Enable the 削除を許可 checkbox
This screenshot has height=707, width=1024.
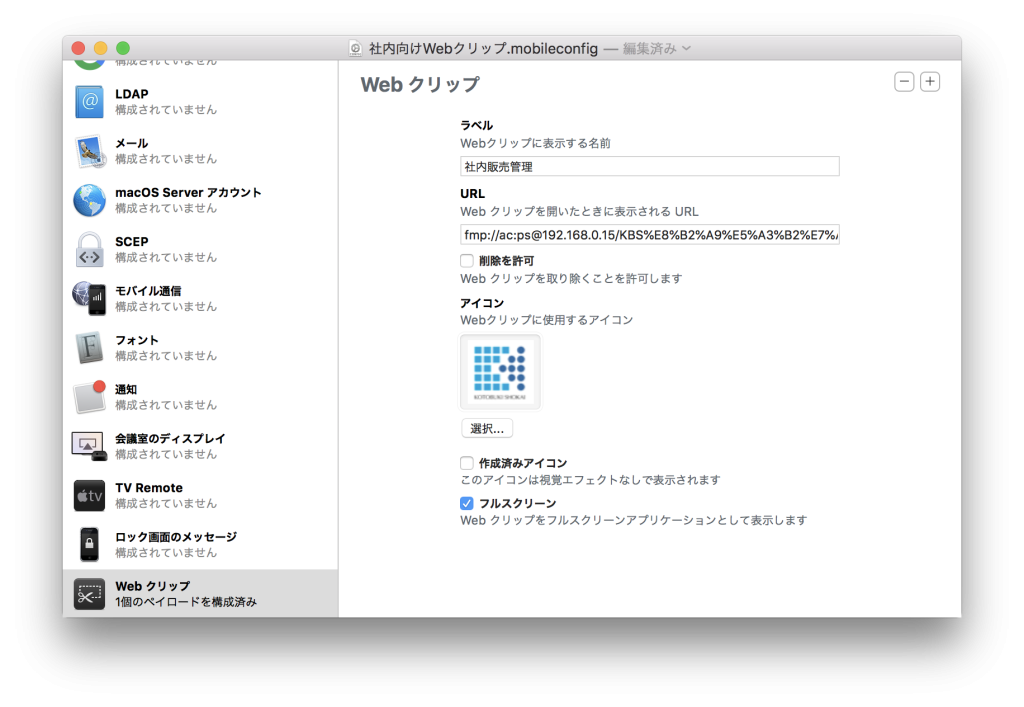tap(466, 260)
